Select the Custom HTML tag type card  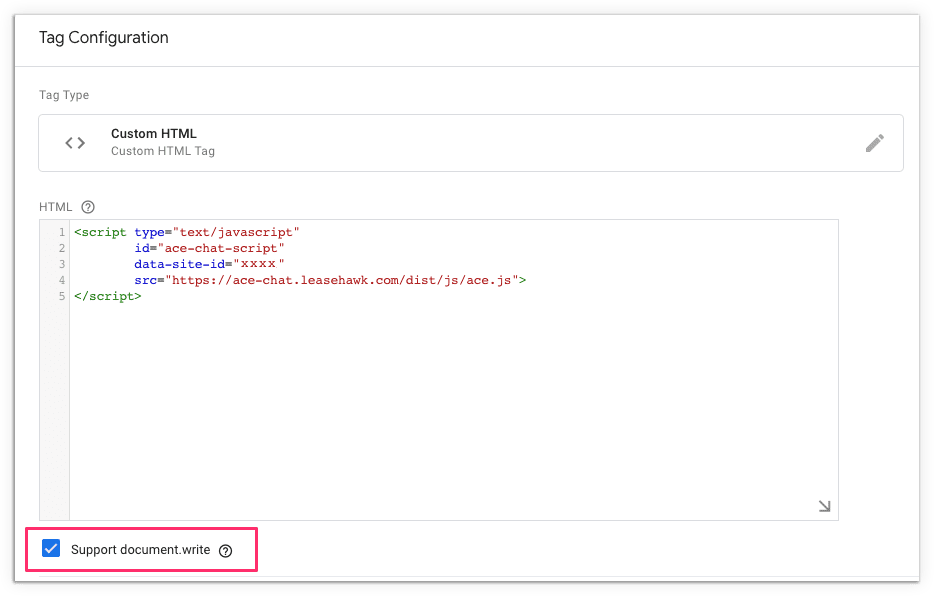click(x=471, y=143)
